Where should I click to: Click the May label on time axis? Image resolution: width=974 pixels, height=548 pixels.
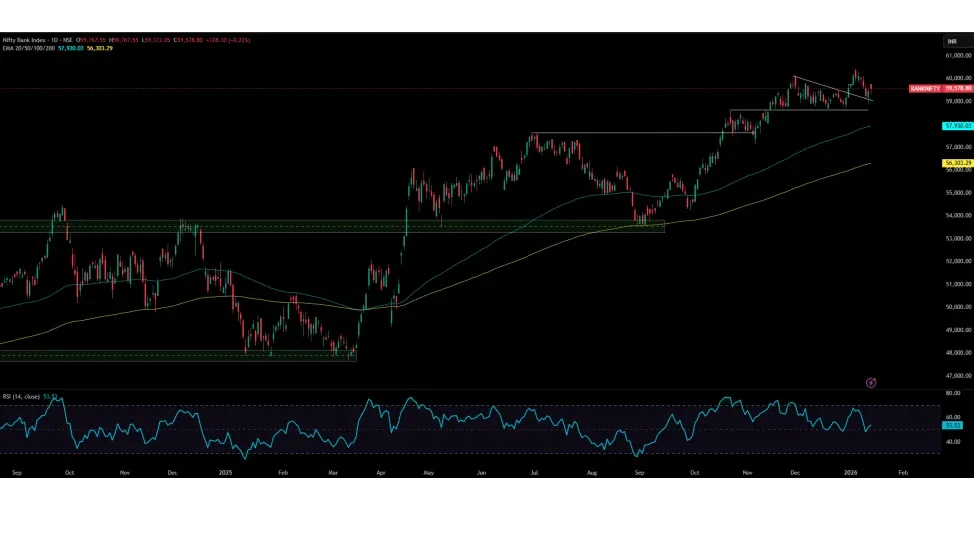point(429,473)
